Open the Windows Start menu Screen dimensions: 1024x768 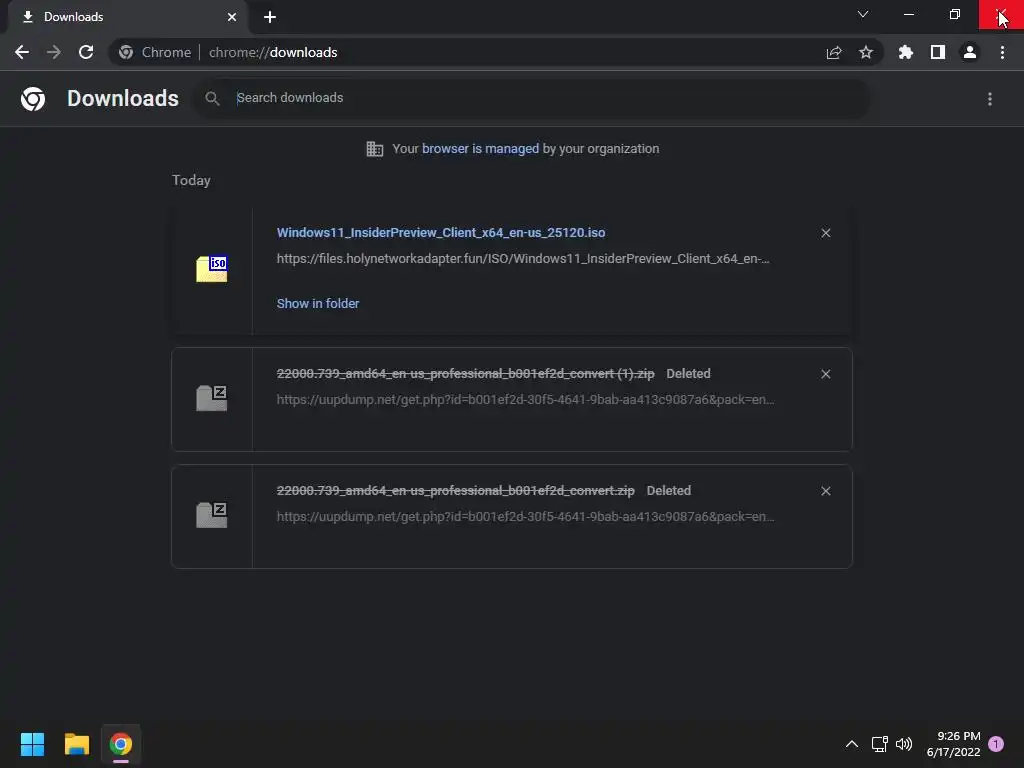pos(33,744)
